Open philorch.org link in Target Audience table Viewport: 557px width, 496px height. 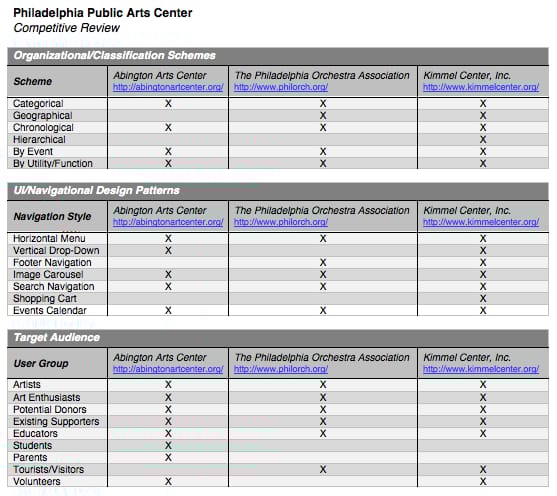pyautogui.click(x=281, y=369)
